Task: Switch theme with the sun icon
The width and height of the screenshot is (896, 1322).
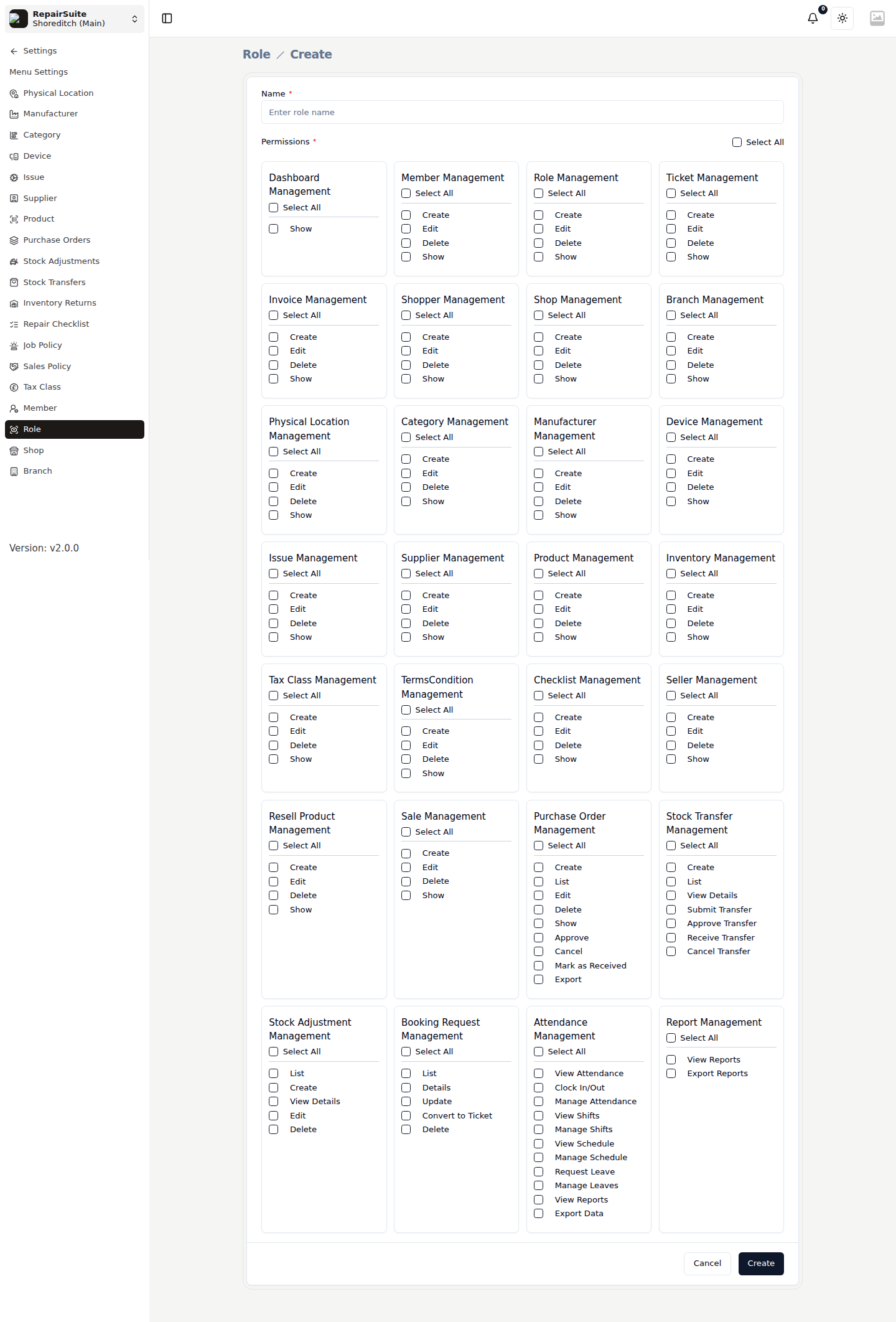Action: click(842, 18)
